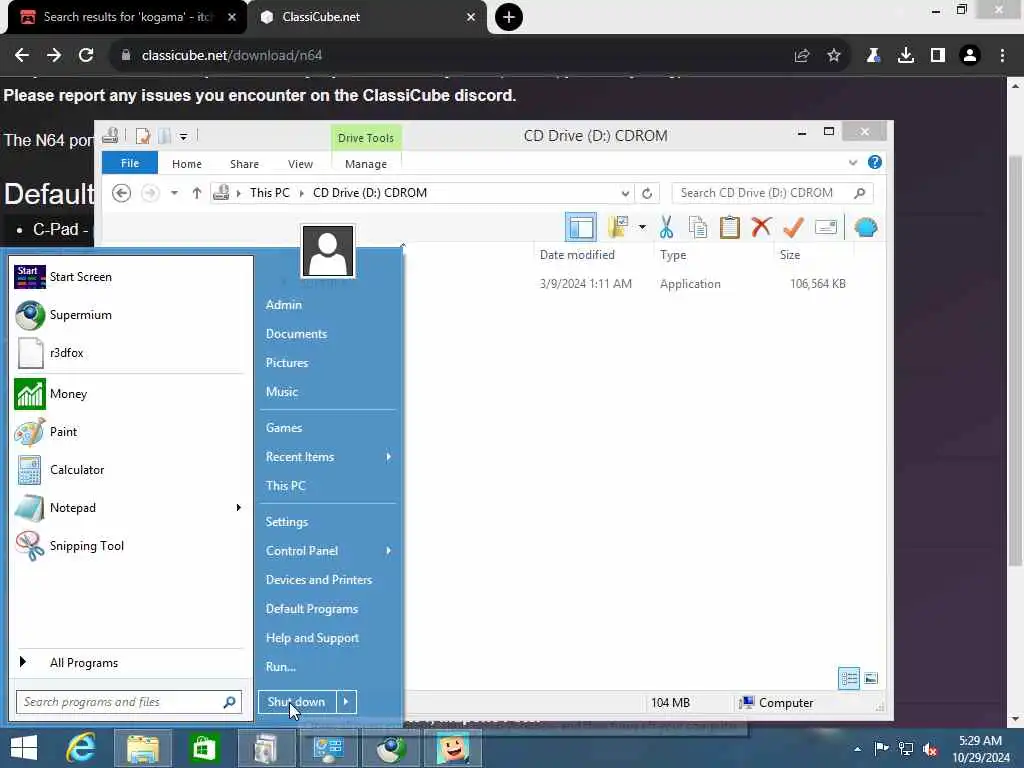Image resolution: width=1024 pixels, height=768 pixels.
Task: Switch to details view in Explorer
Action: pyautogui.click(x=849, y=679)
